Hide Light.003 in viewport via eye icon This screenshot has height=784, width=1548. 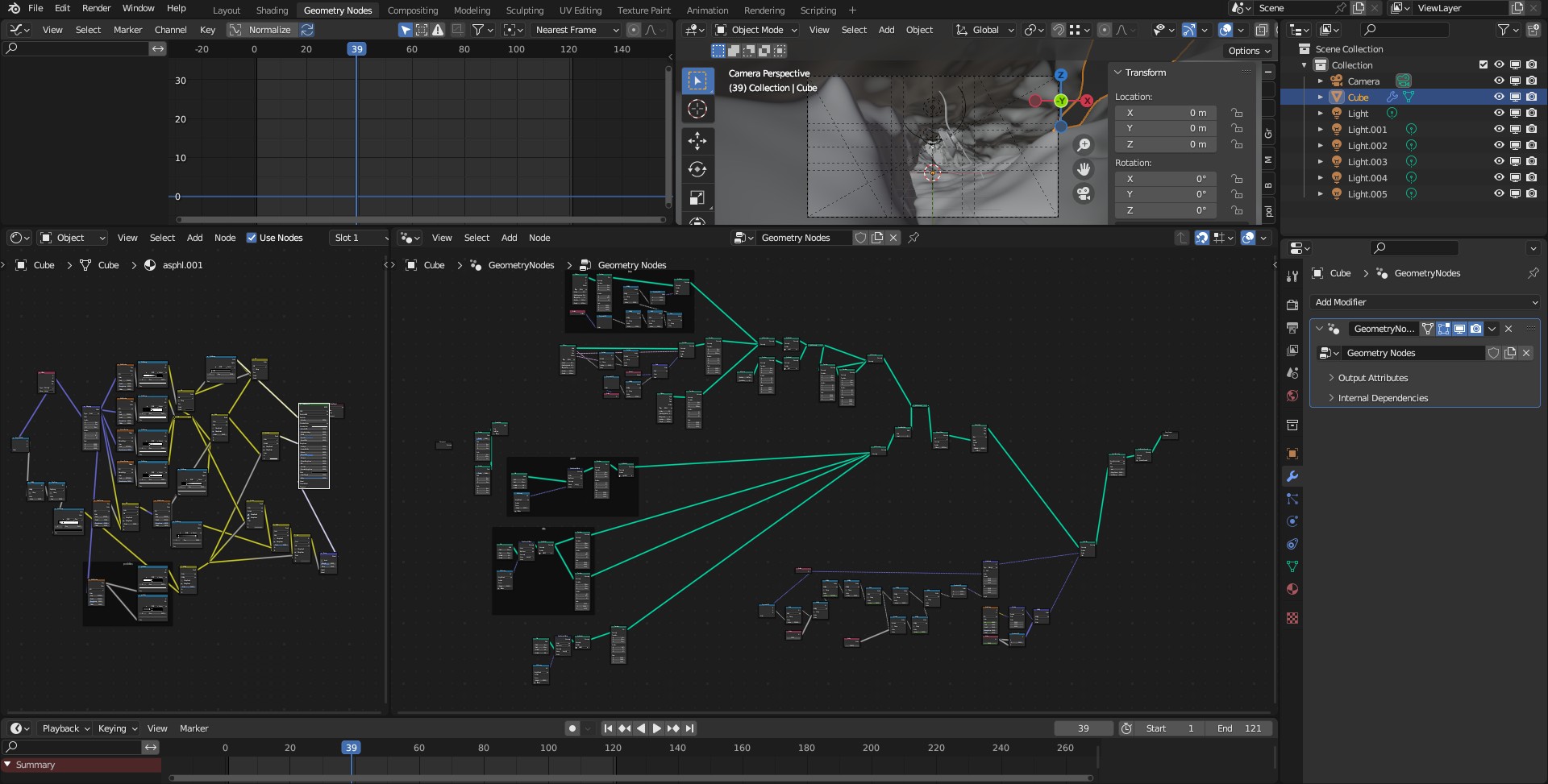(1499, 161)
